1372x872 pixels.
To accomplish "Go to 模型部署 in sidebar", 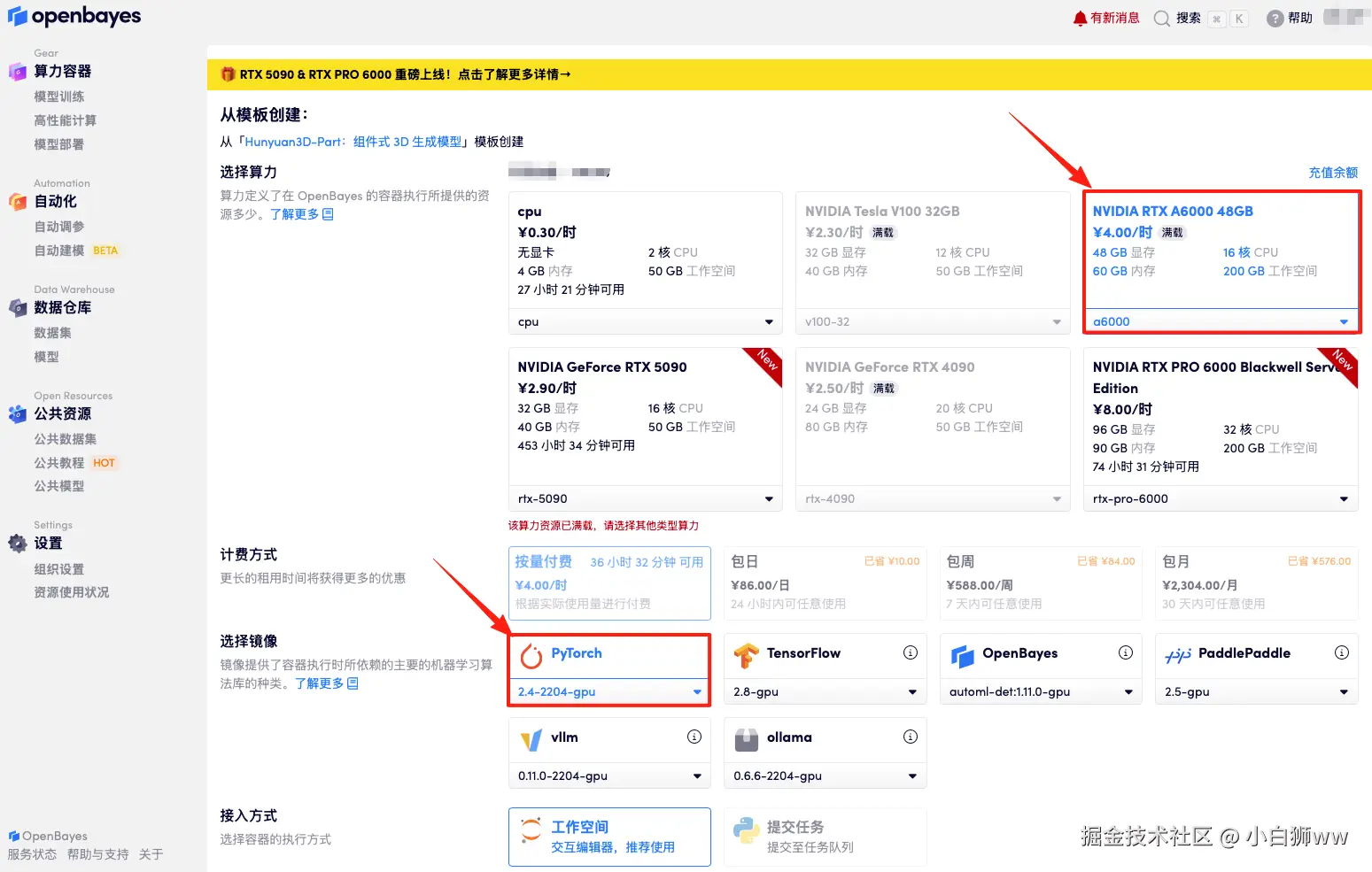I will coord(59,144).
